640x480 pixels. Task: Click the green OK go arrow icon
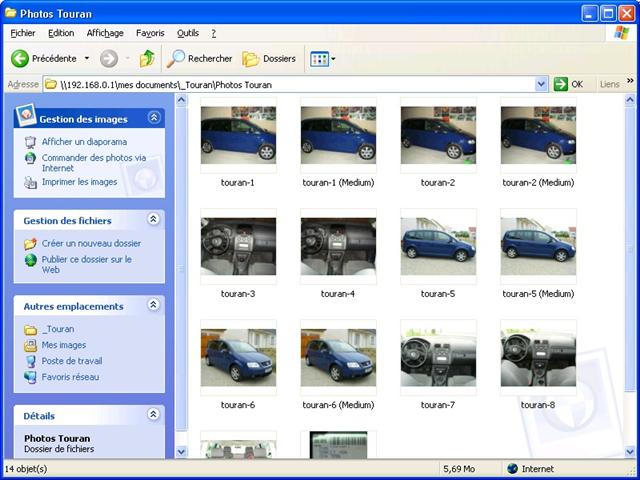tap(561, 84)
